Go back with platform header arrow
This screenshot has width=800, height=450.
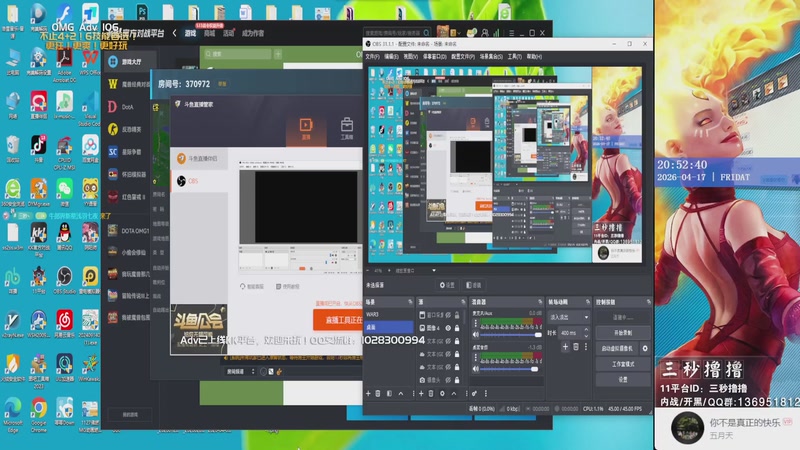point(174,33)
